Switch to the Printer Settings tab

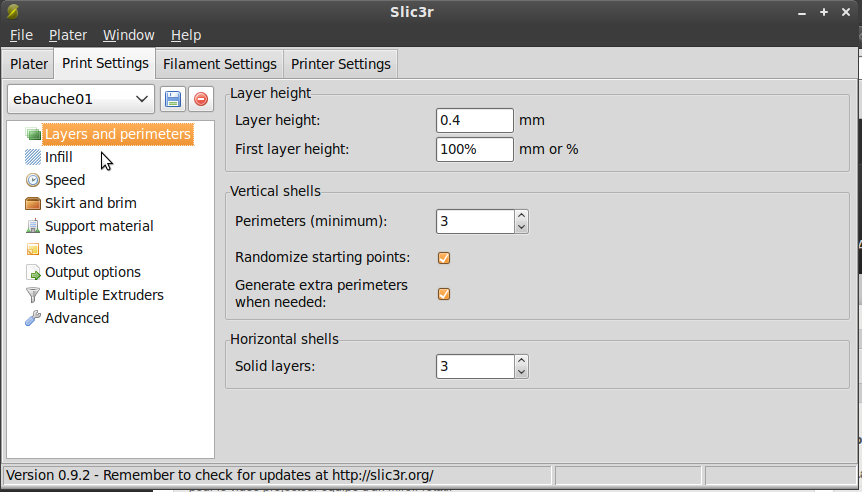[x=341, y=64]
